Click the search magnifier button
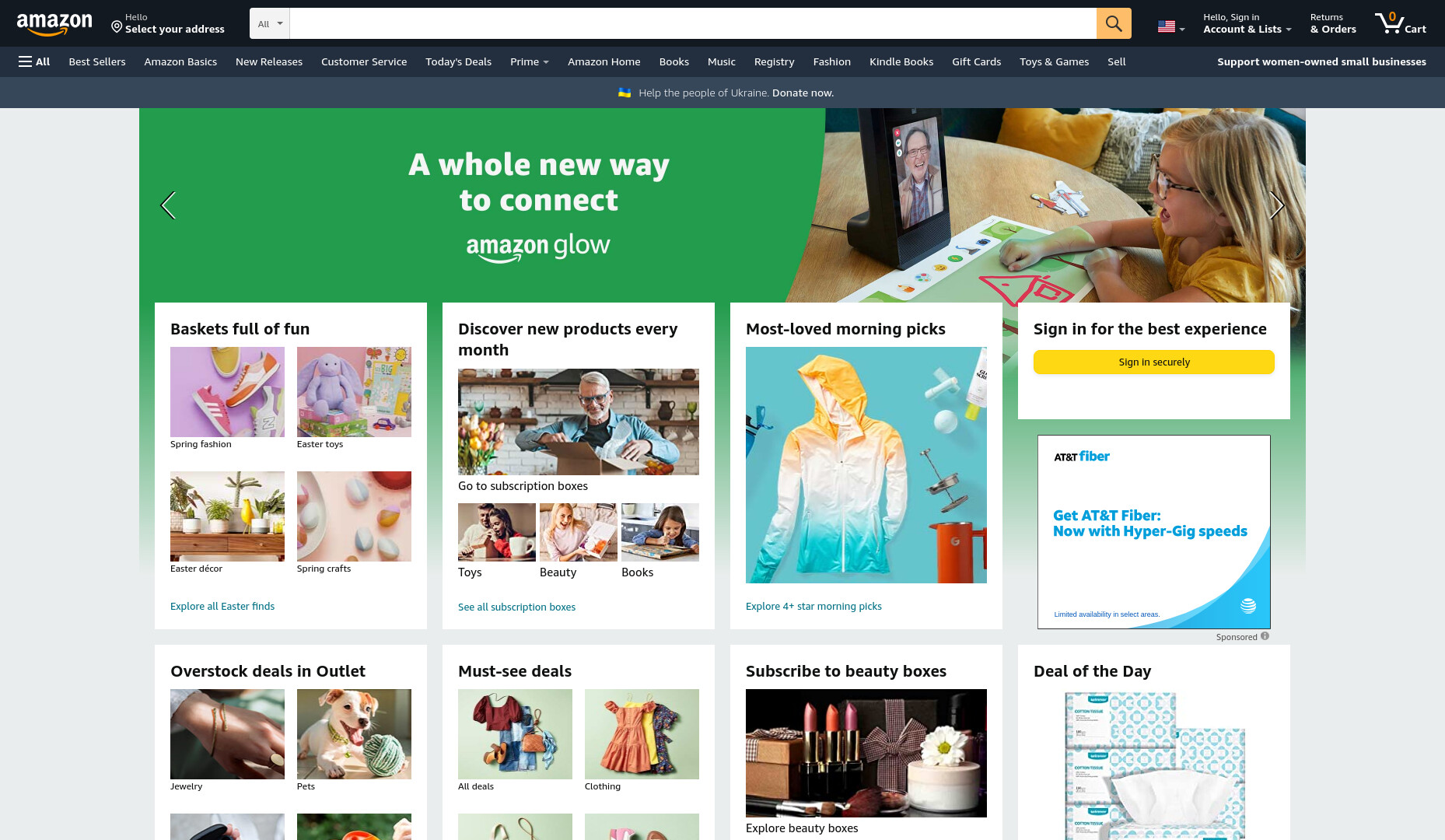 1114,23
